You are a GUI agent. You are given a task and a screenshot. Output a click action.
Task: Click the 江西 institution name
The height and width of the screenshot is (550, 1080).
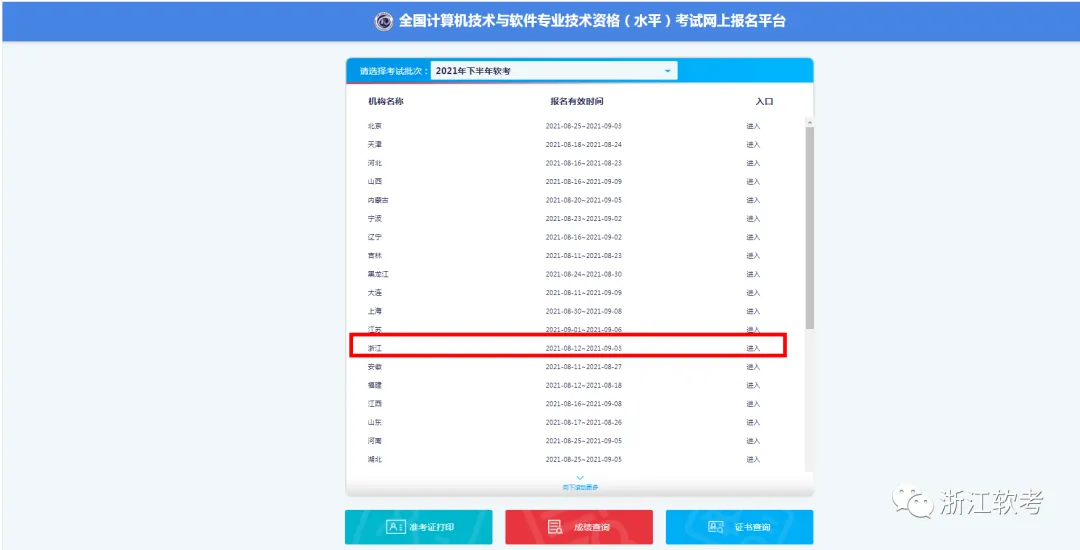tap(375, 404)
